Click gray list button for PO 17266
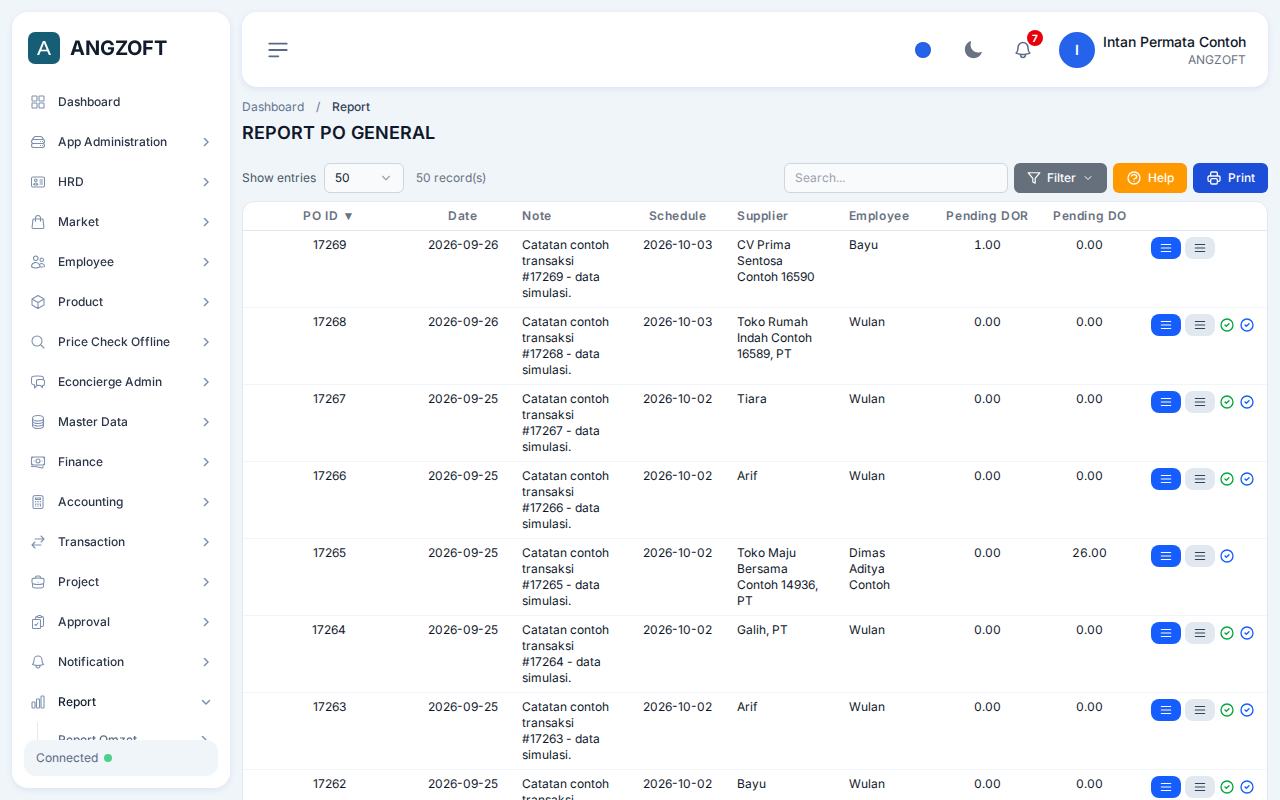This screenshot has height=800, width=1280. pyautogui.click(x=1200, y=479)
